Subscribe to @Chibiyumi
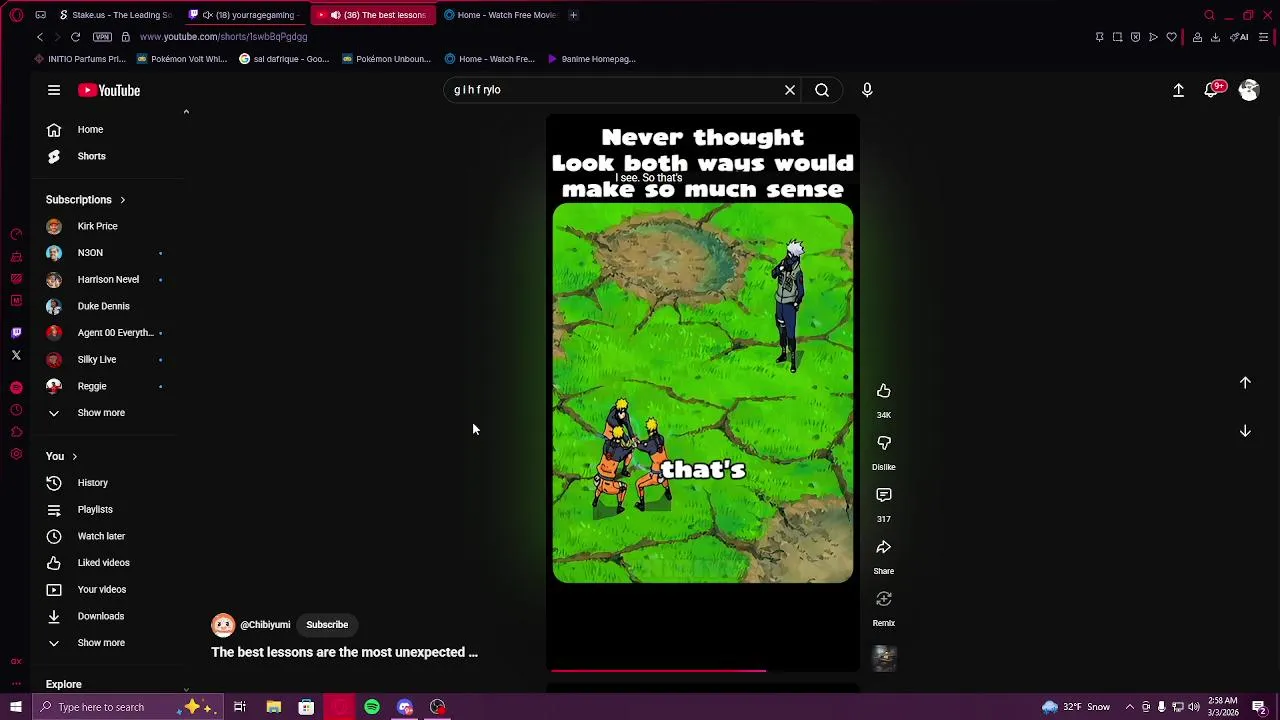 point(327,625)
